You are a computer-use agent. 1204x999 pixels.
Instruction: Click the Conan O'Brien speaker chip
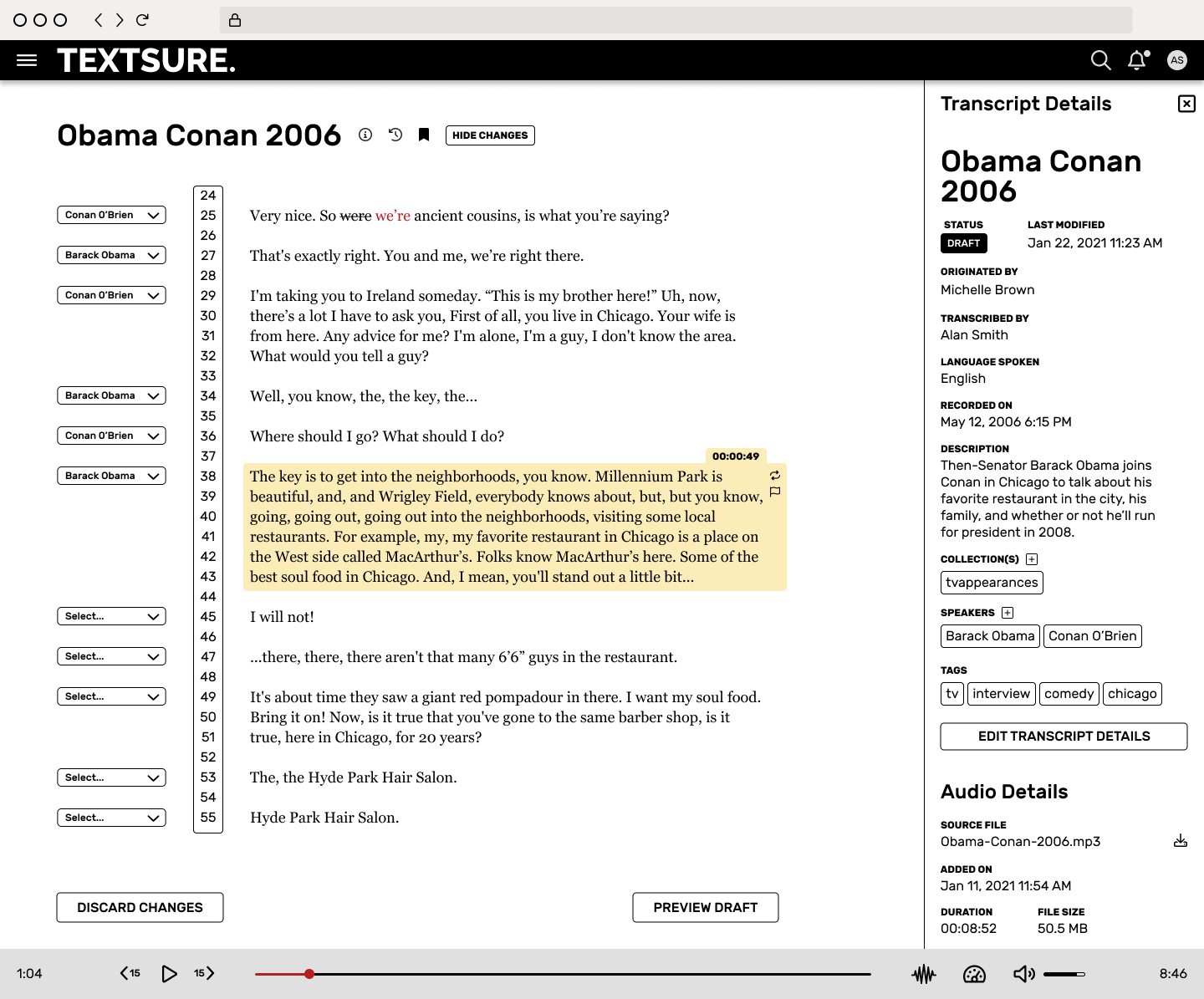(1093, 636)
